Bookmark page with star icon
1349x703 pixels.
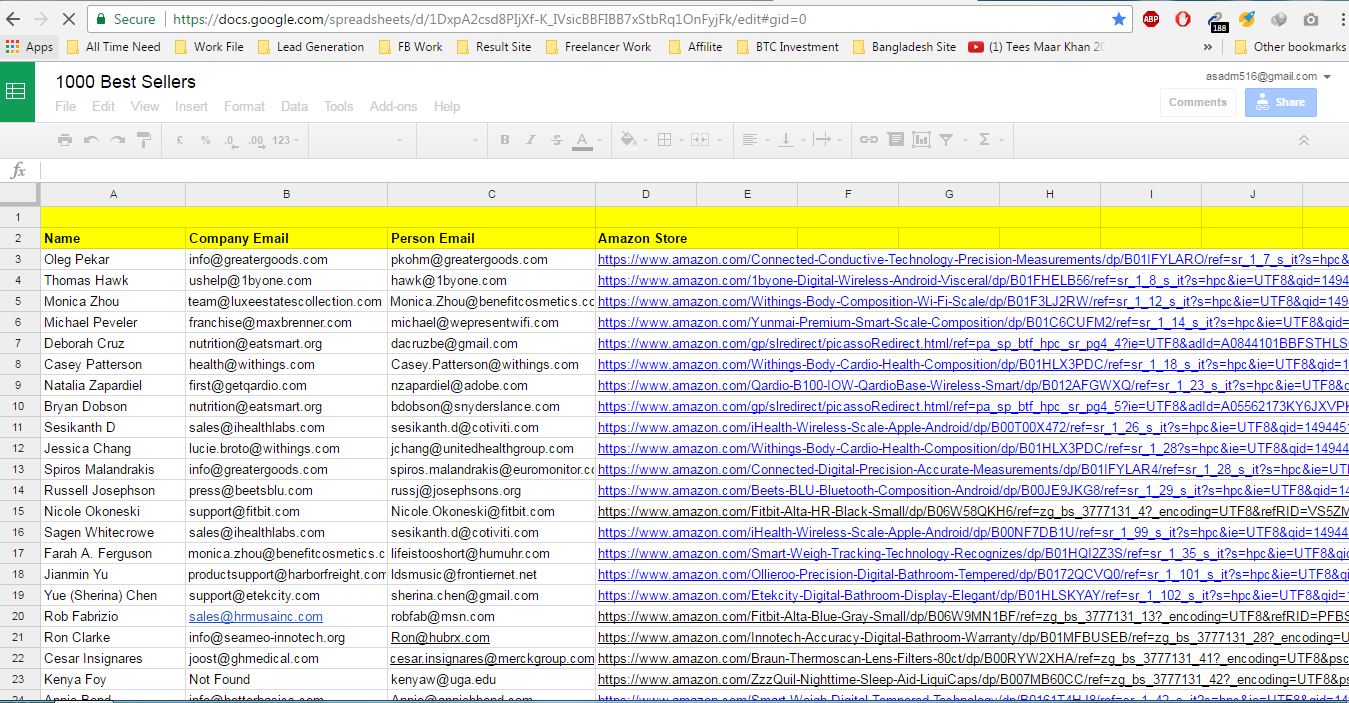pyautogui.click(x=1118, y=19)
